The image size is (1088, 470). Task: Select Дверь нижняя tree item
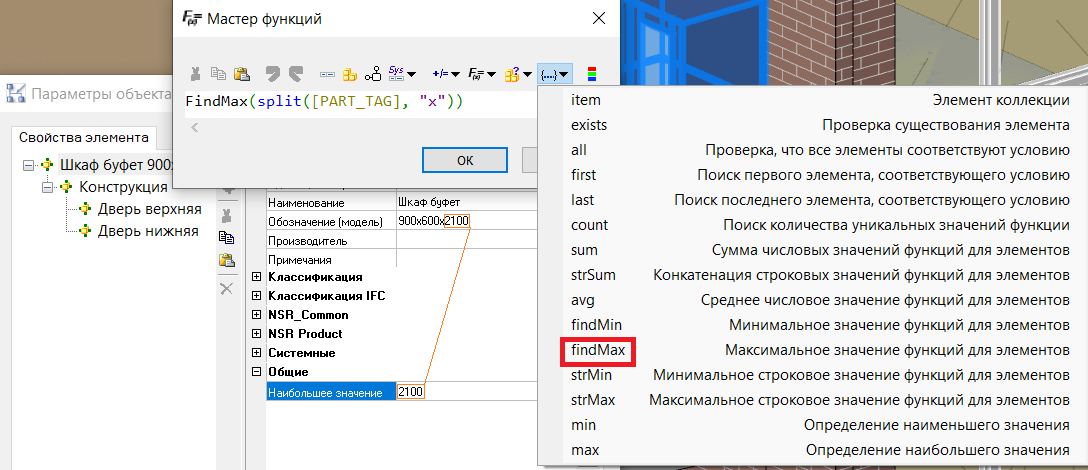pyautogui.click(x=148, y=231)
